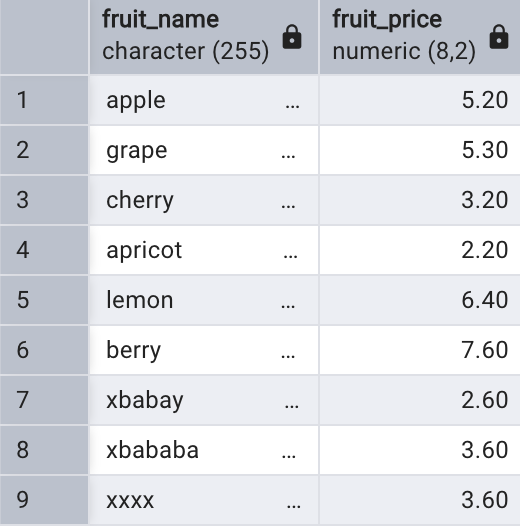Click the lock icon in fruit_name header
The width and height of the screenshot is (520, 526).
tap(292, 37)
